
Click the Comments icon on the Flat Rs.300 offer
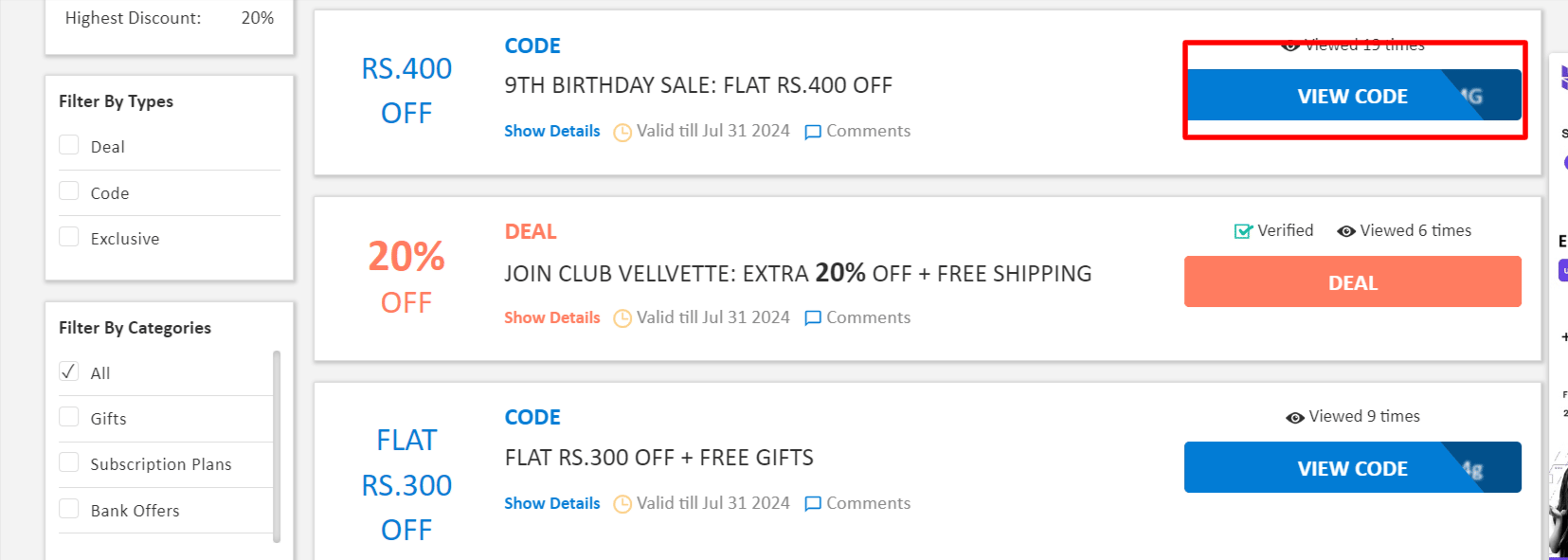[812, 503]
